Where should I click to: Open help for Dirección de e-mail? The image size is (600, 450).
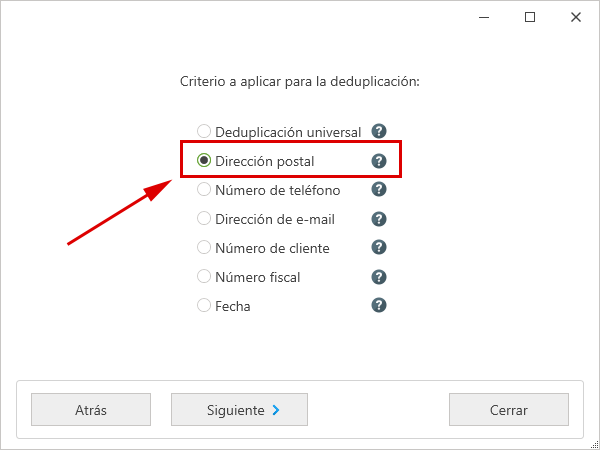(379, 219)
